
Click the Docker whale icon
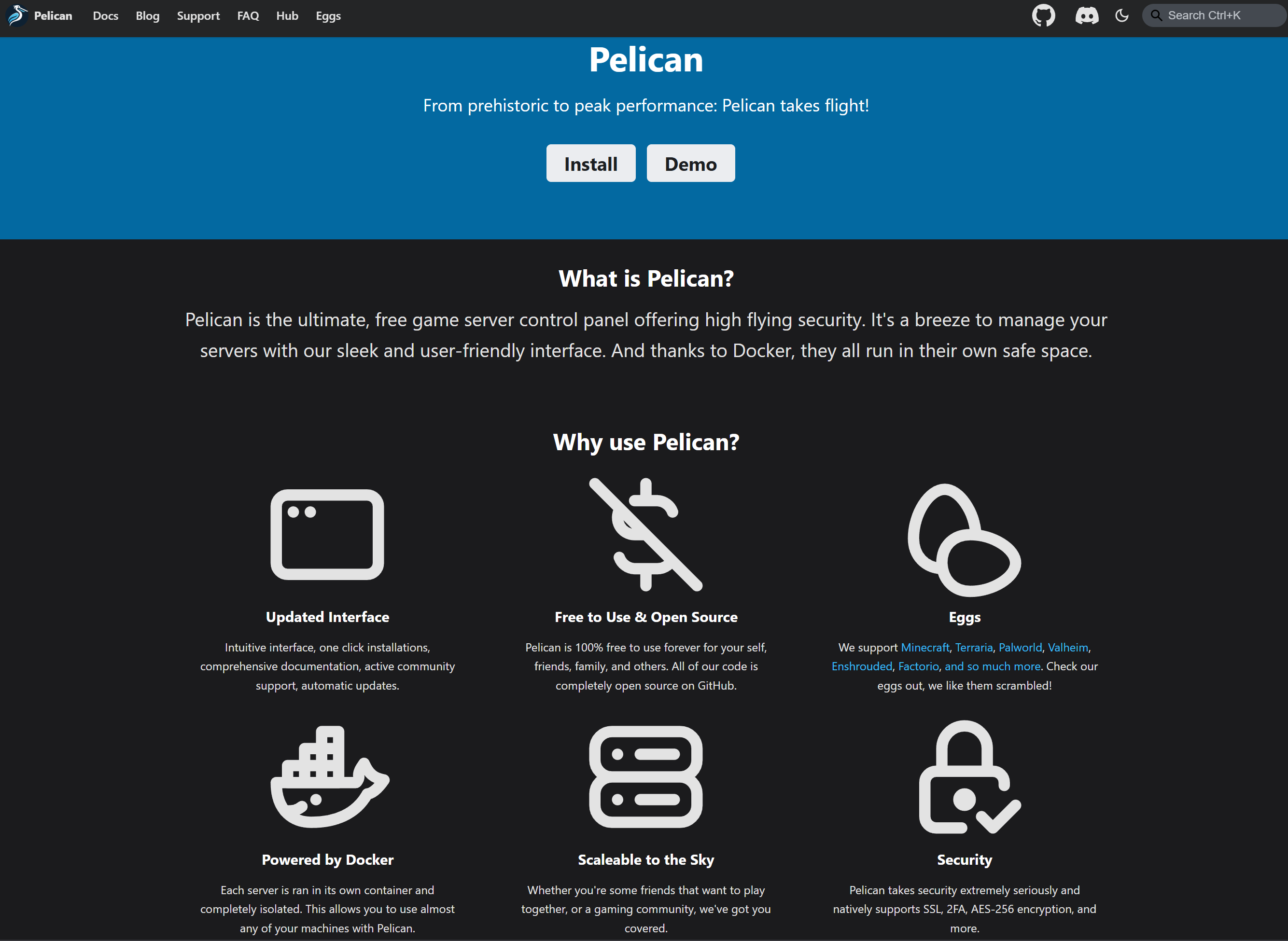pos(329,776)
